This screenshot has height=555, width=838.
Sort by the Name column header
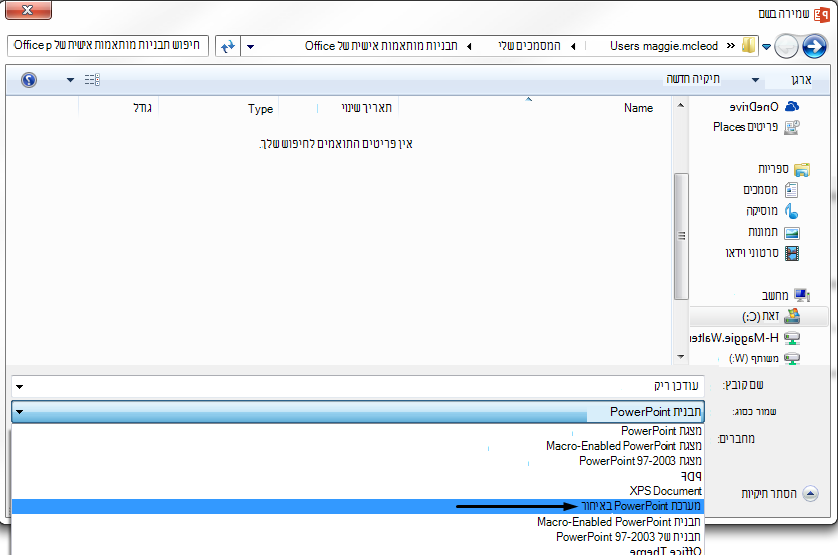tap(639, 108)
